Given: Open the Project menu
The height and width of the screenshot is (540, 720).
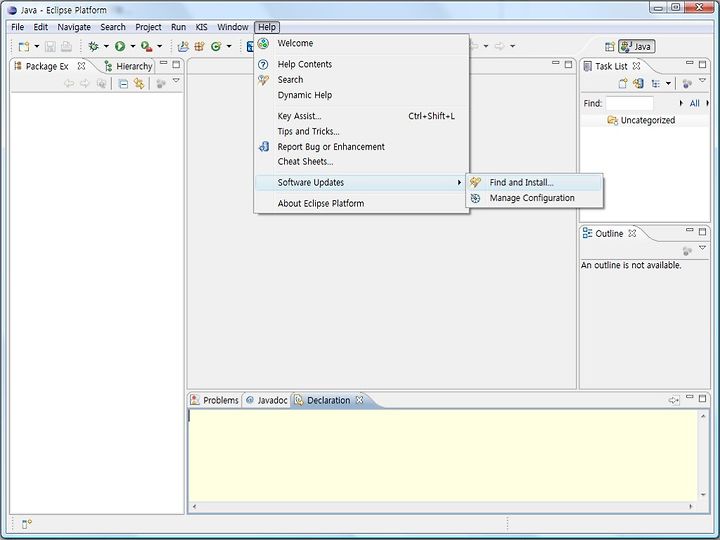Looking at the screenshot, I should [x=148, y=27].
